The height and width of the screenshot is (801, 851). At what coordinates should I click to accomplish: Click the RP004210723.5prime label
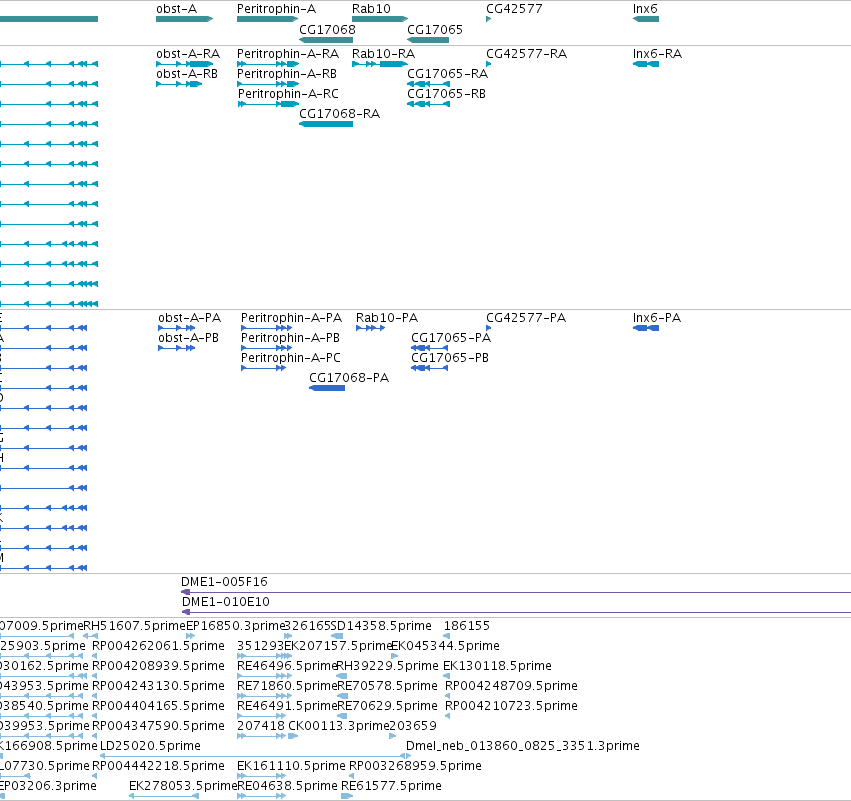(511, 706)
